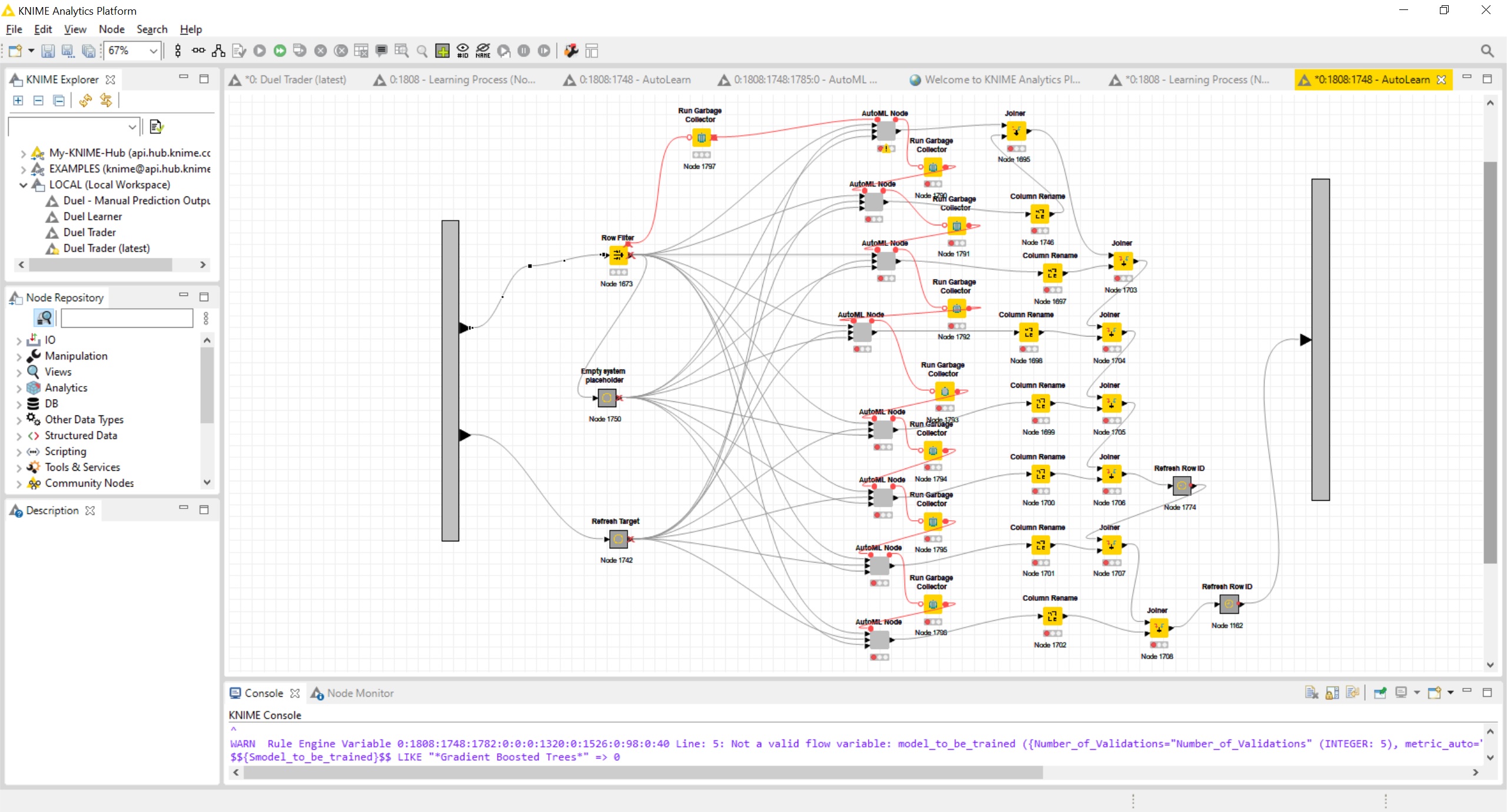Screen dimensions: 1507x812
Task: Click the layout editor toolbar icon
Action: [x=592, y=51]
